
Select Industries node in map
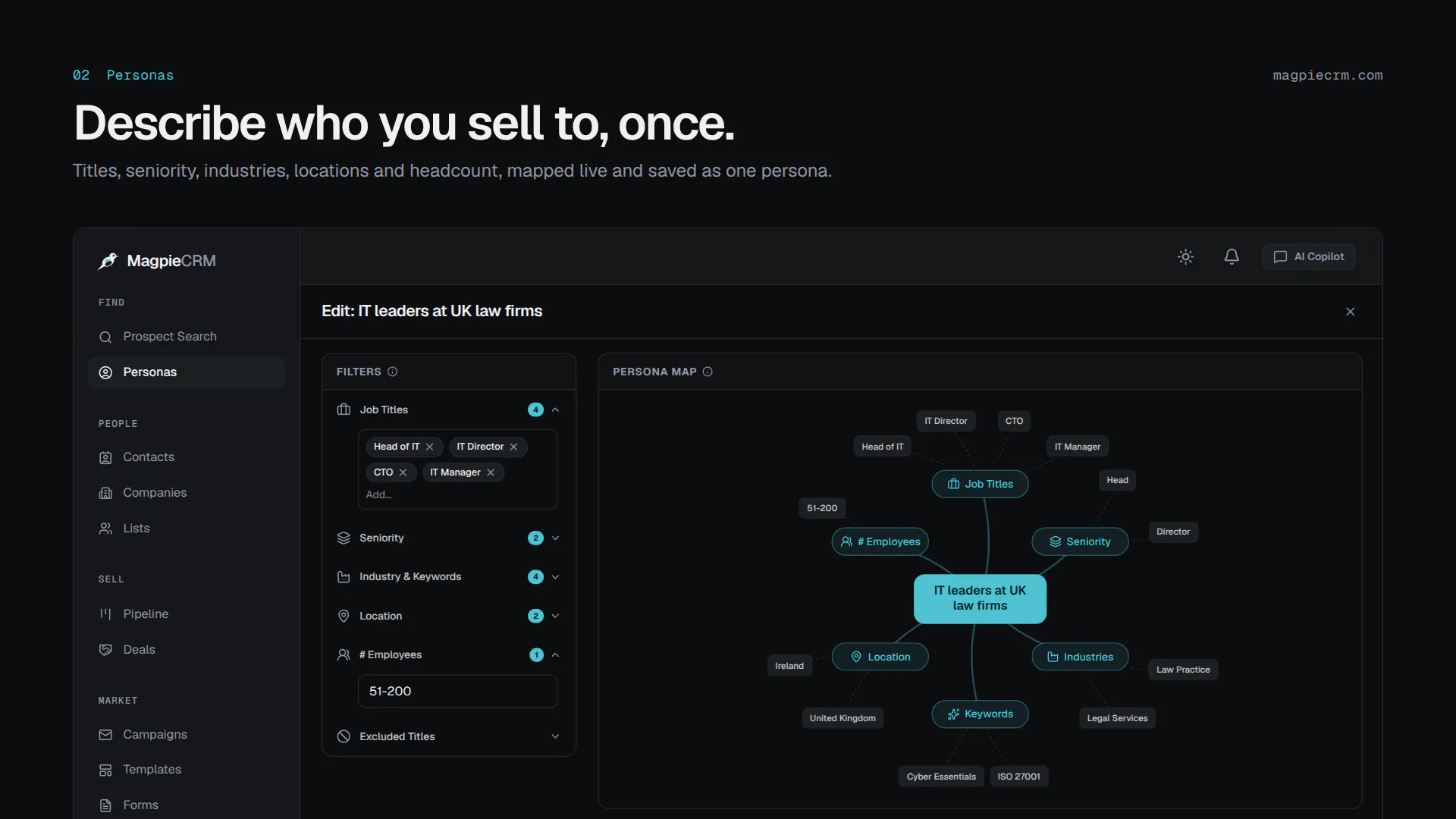coord(1080,657)
